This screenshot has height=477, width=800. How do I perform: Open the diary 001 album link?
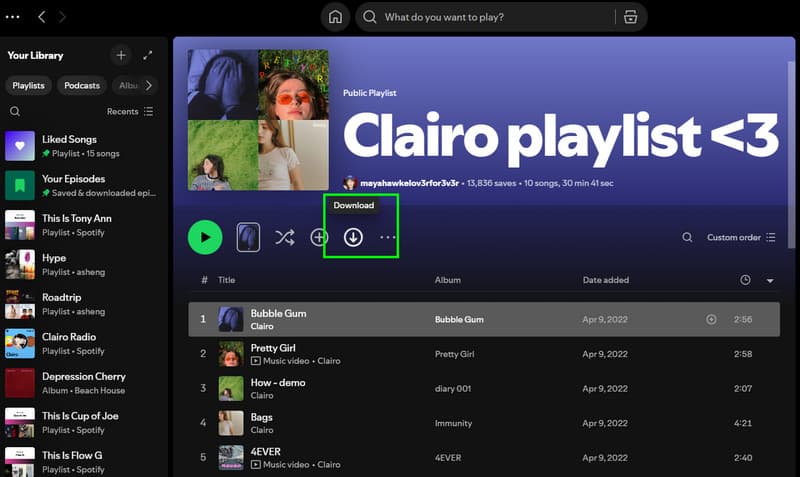click(453, 389)
